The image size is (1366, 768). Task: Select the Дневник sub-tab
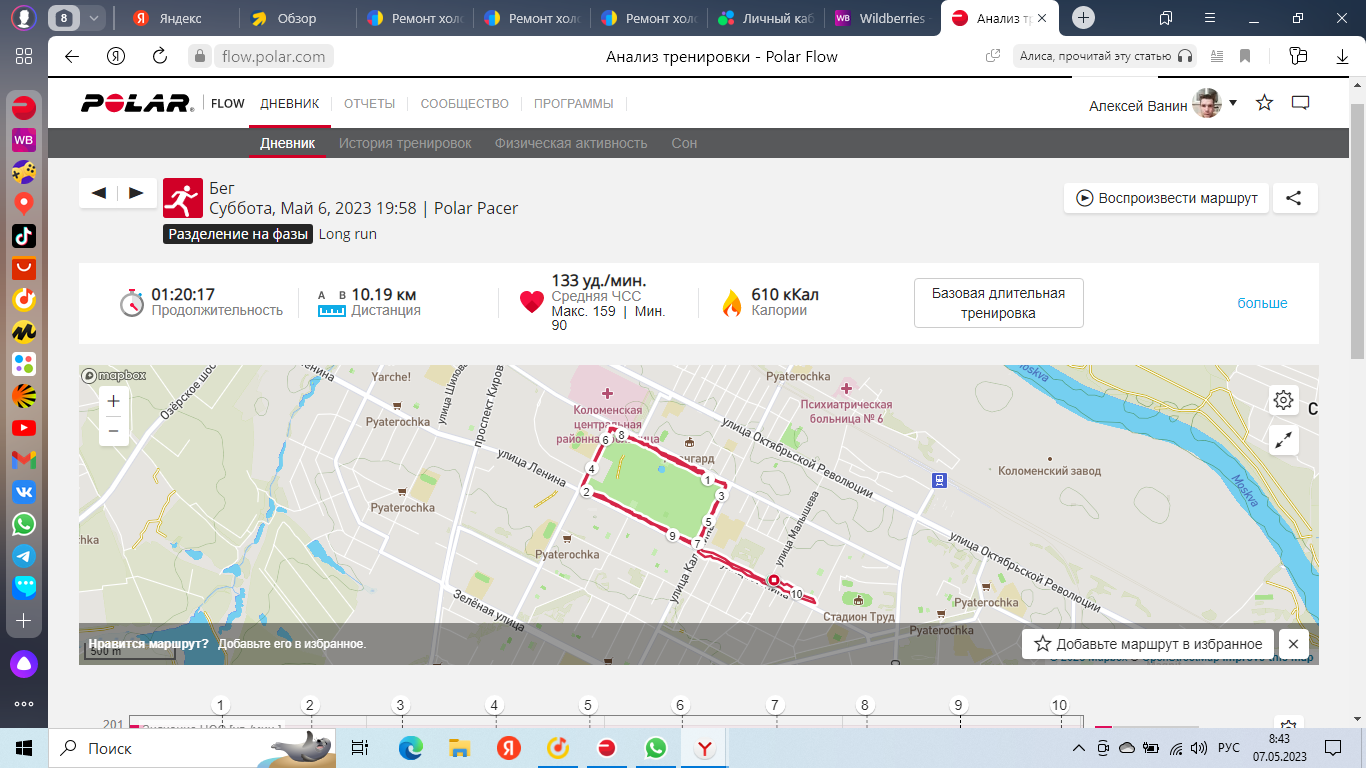288,143
